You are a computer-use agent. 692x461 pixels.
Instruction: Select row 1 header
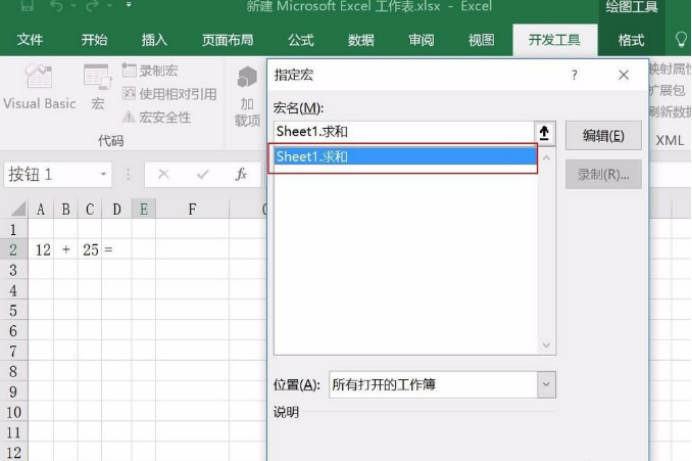coord(13,229)
